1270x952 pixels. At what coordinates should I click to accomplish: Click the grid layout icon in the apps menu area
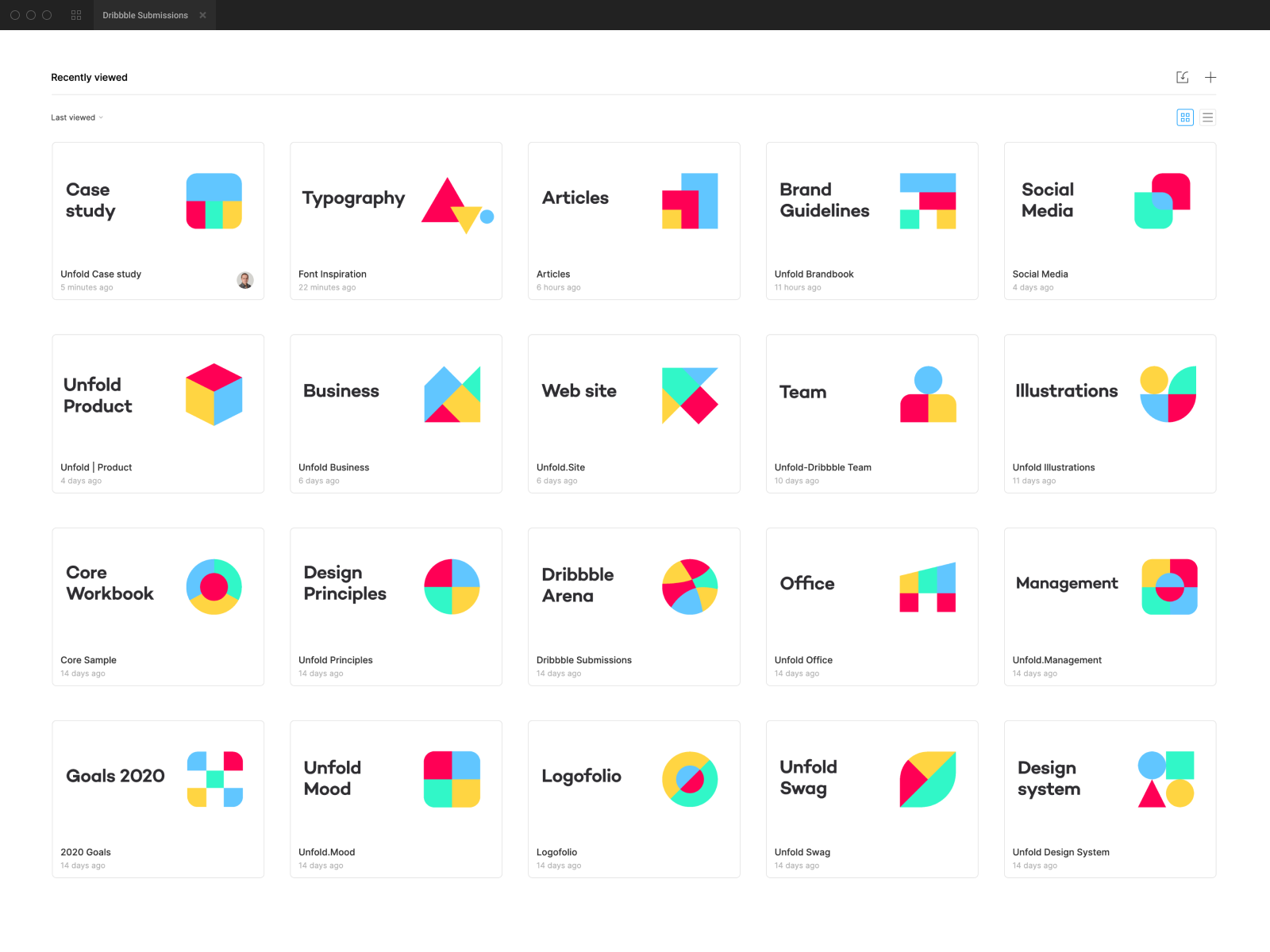pos(75,14)
